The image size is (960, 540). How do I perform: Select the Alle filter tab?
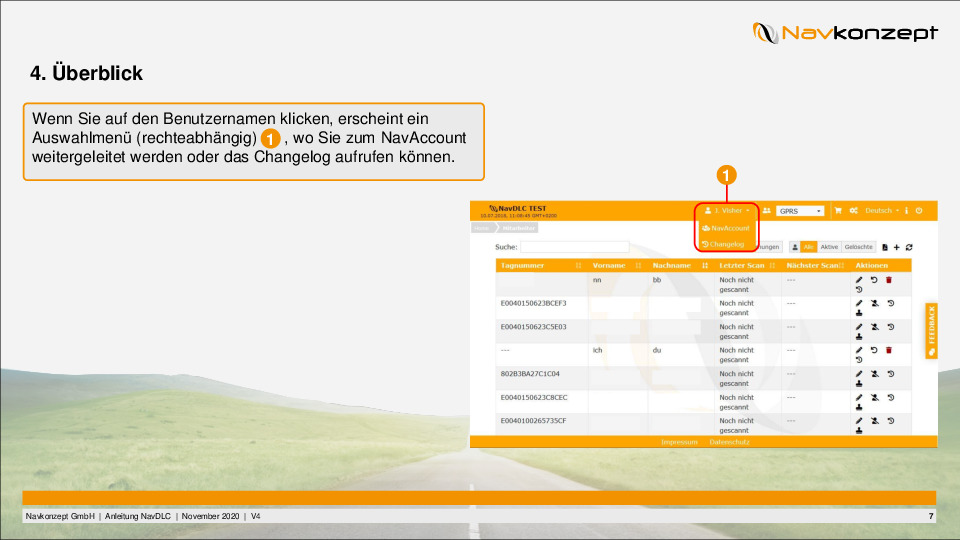(x=808, y=247)
